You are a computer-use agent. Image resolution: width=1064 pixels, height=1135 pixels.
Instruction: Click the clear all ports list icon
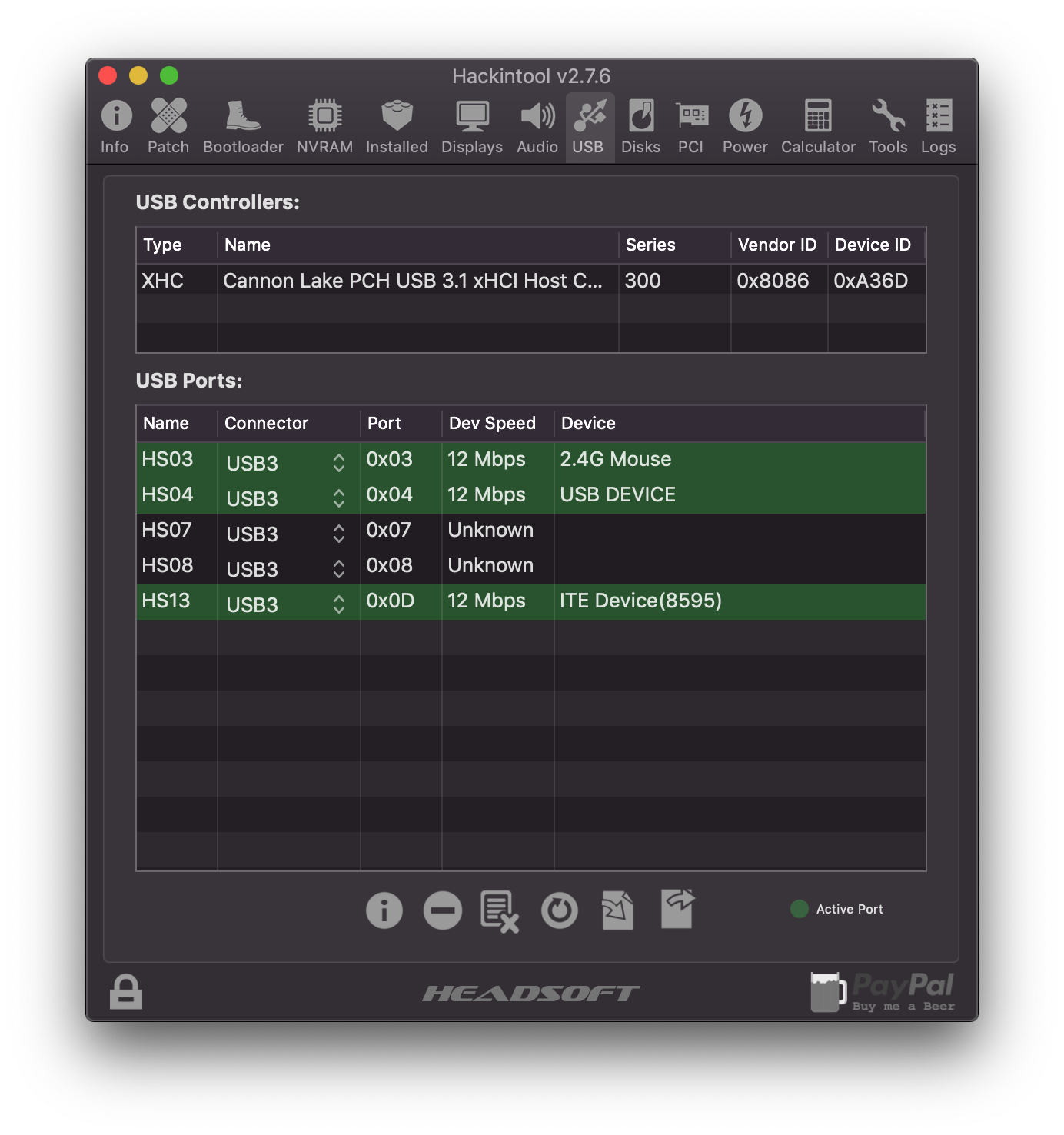coord(500,911)
